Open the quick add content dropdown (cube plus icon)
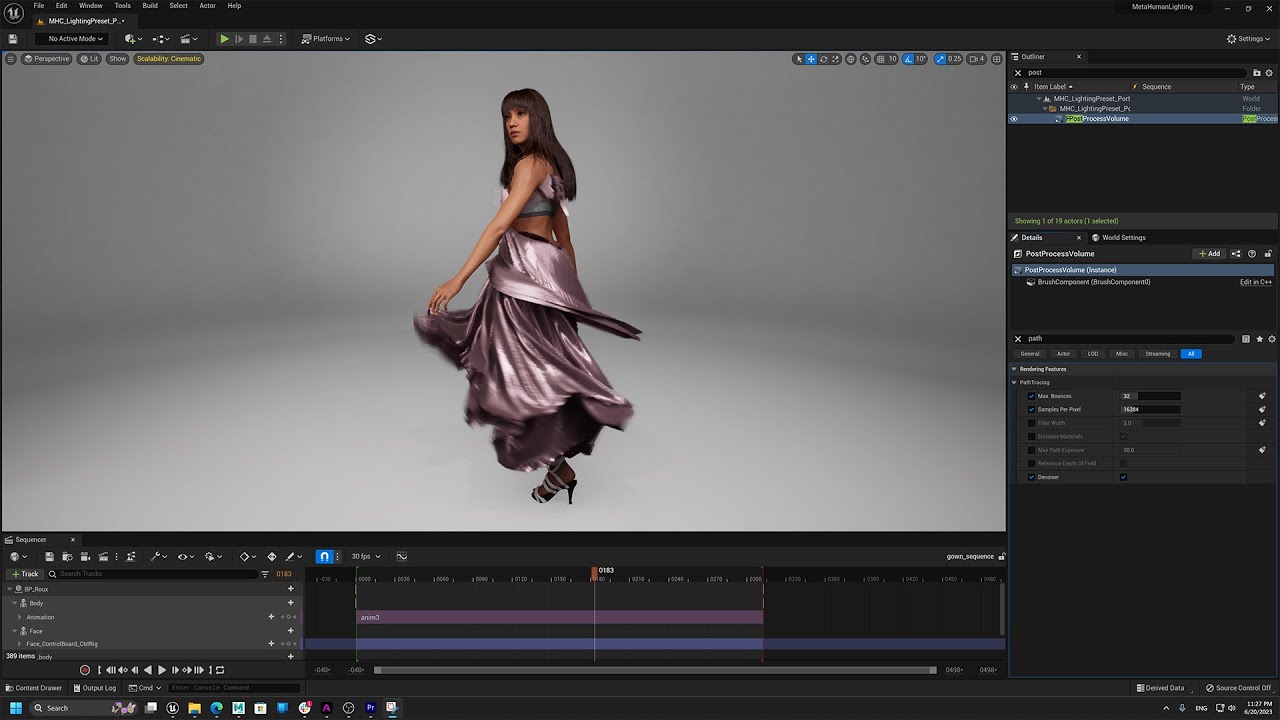 pos(131,39)
